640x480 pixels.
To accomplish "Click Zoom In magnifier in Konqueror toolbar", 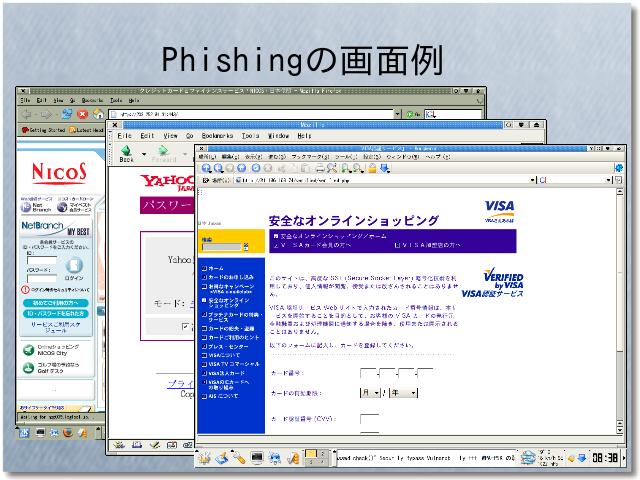I will click(x=346, y=168).
